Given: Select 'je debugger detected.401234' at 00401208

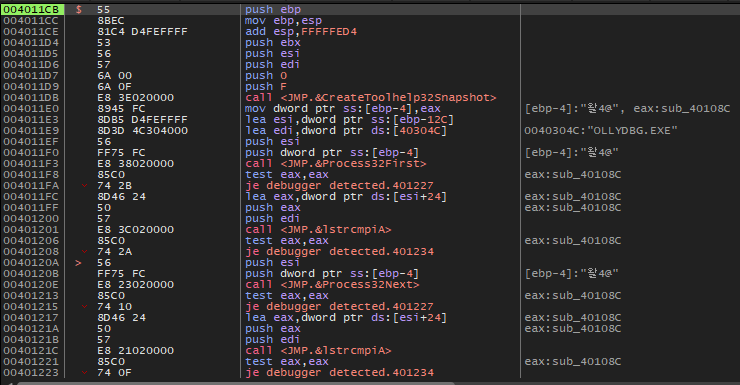Looking at the screenshot, I should tap(339, 252).
